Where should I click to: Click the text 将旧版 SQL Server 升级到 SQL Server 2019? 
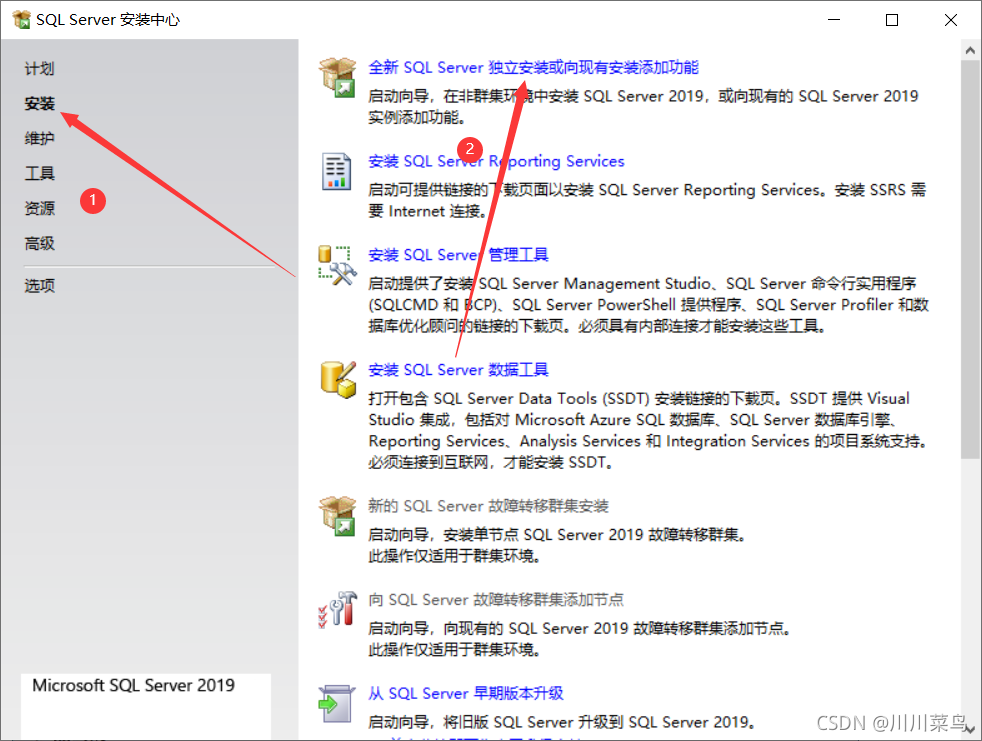(598, 722)
